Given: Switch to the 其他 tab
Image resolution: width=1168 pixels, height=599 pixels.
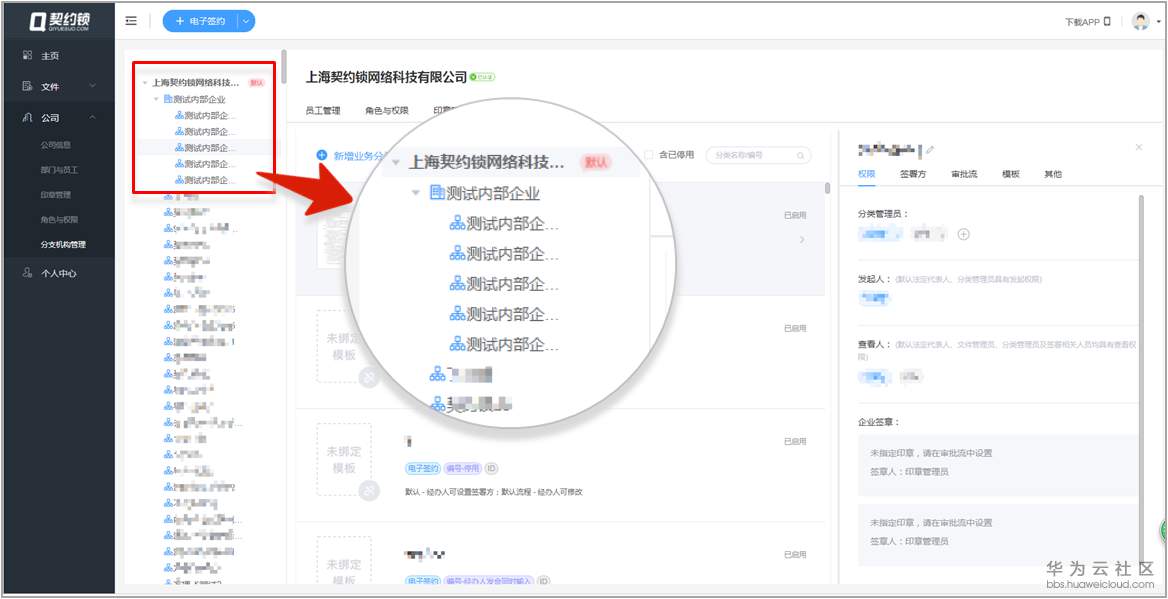Looking at the screenshot, I should pyautogui.click(x=1053, y=174).
